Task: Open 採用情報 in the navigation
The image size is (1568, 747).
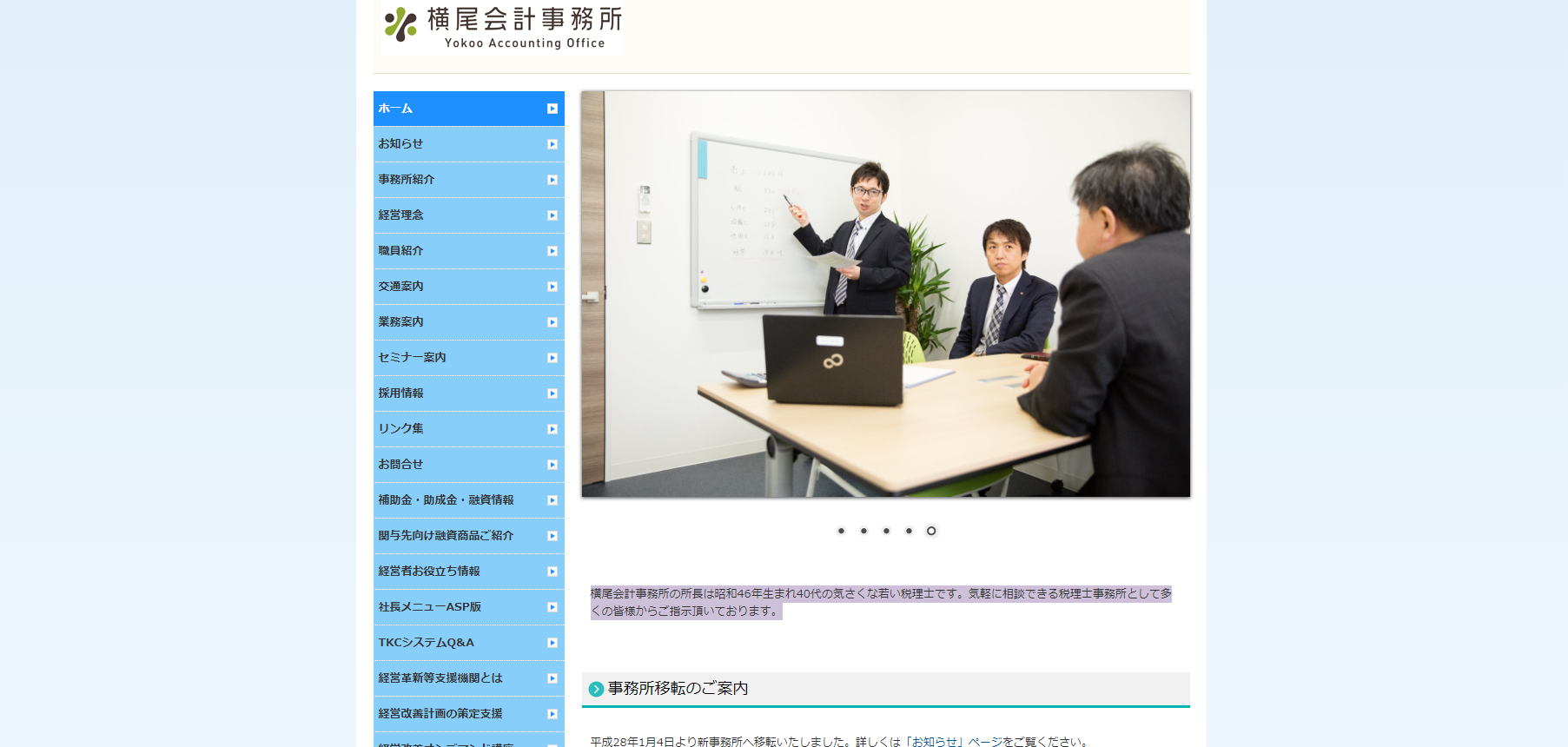Action: pyautogui.click(x=469, y=393)
